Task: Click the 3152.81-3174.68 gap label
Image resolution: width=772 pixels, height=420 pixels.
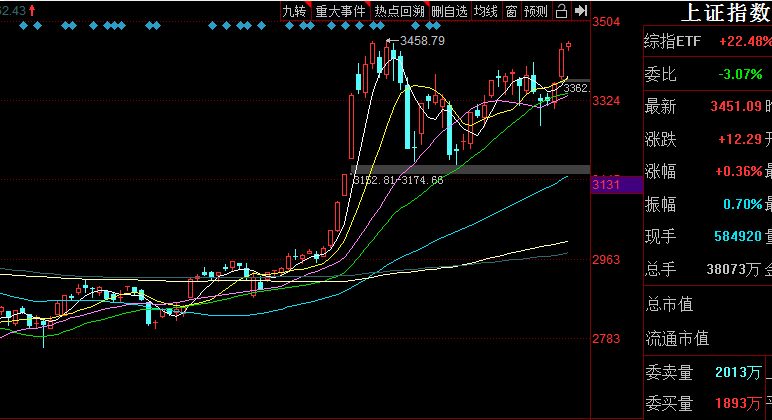Action: (x=398, y=180)
